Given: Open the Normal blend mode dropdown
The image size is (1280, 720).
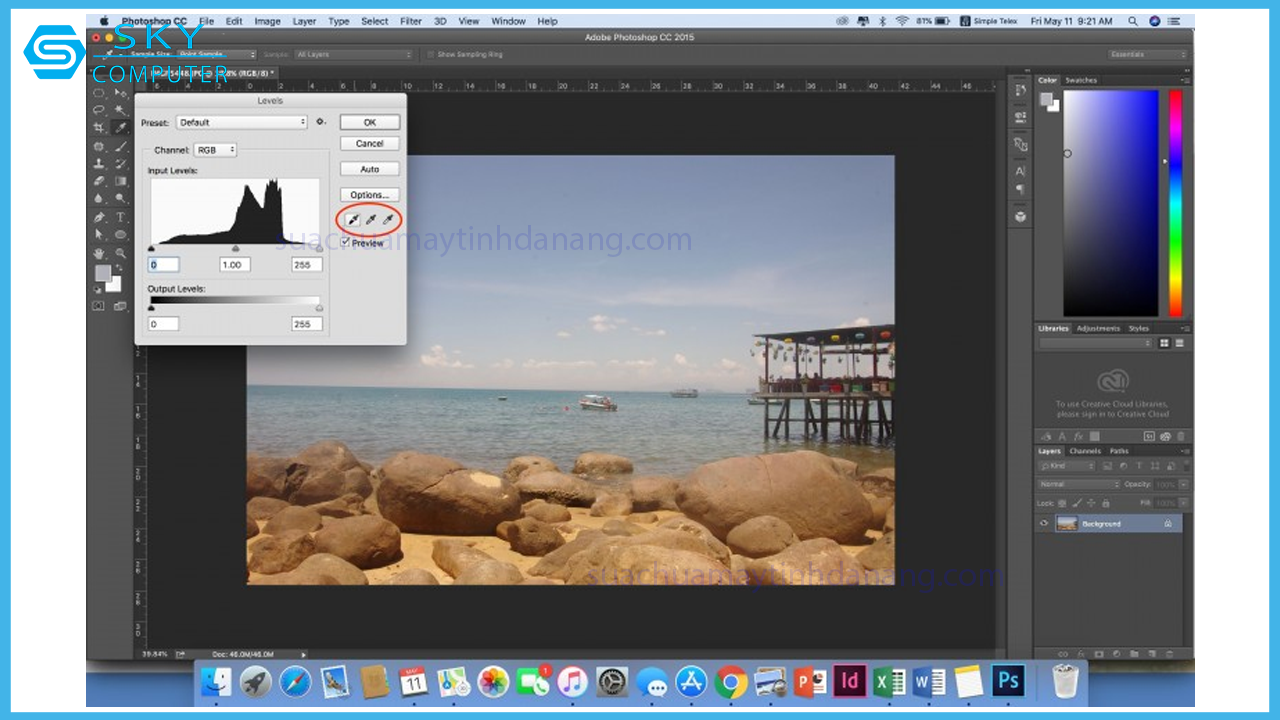Looking at the screenshot, I should (x=1079, y=484).
